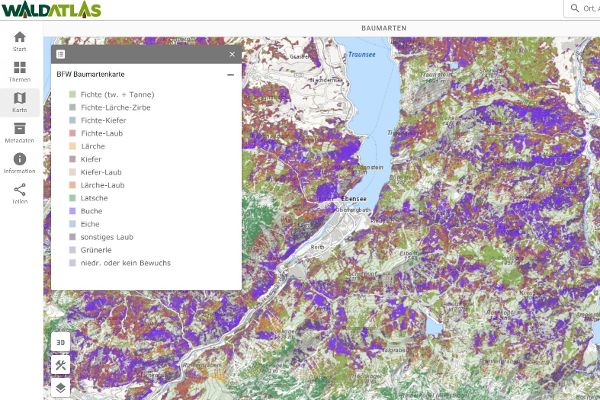Click the WALDATLAS logo
The width and height of the screenshot is (600, 400).
(51, 10)
